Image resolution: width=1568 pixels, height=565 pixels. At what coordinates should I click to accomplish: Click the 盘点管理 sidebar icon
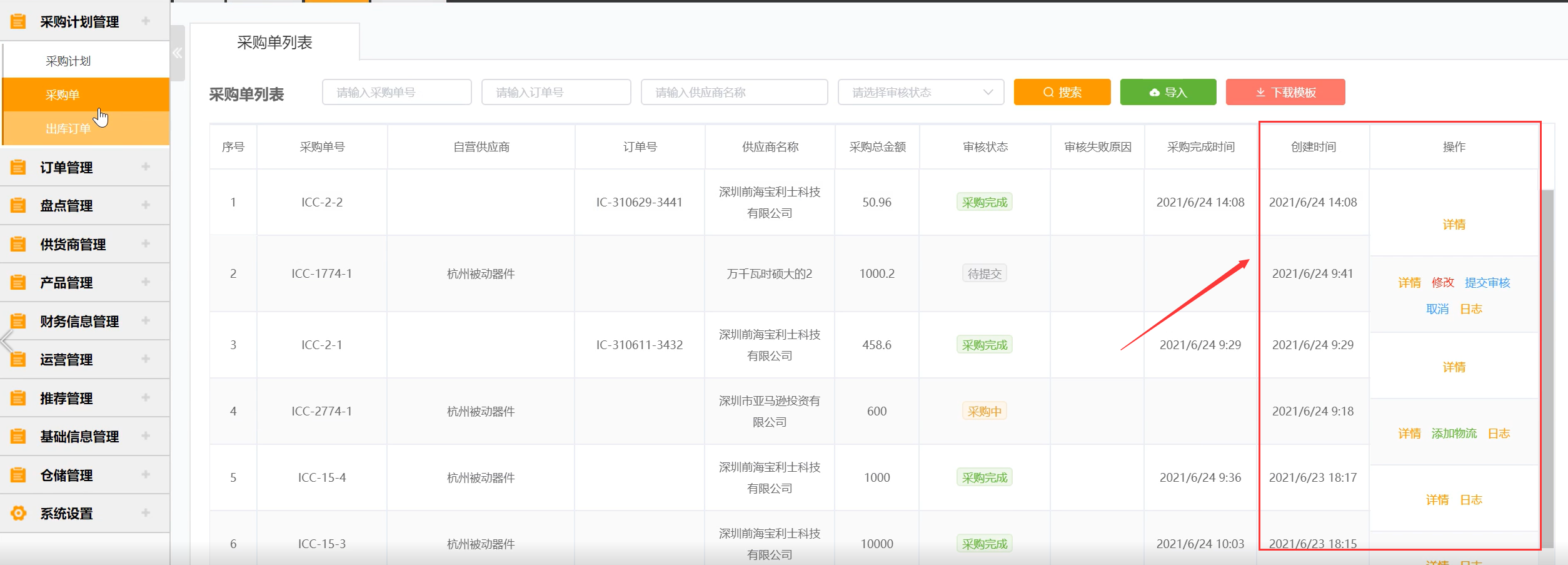18,205
